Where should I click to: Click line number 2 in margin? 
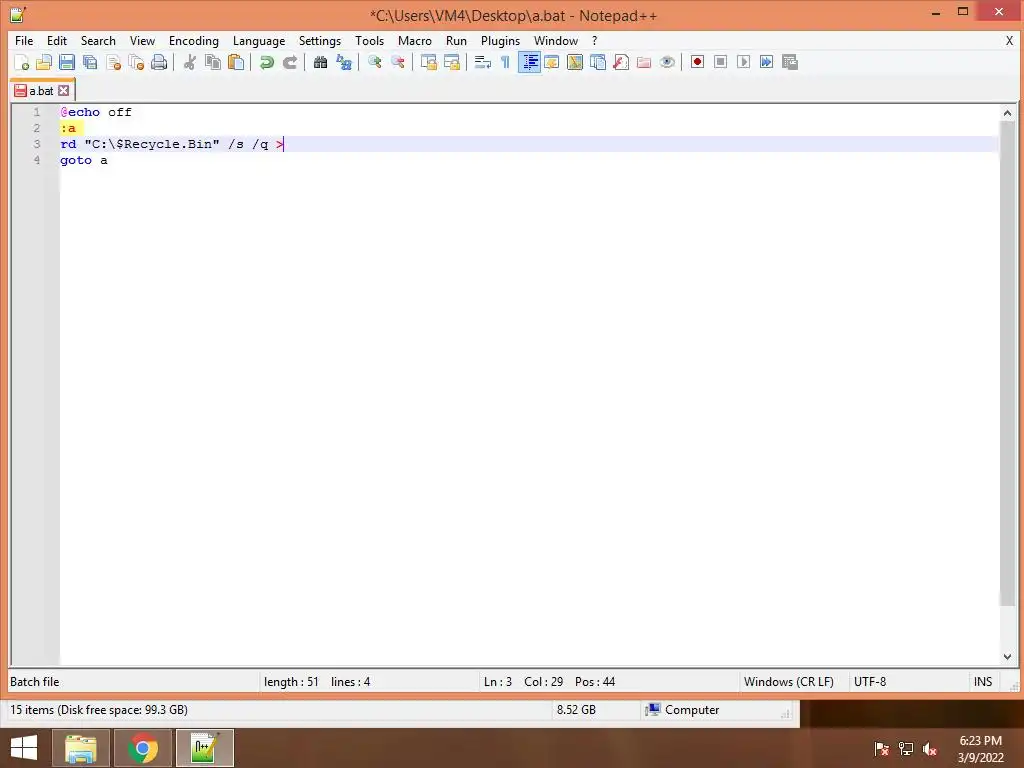pyautogui.click(x=37, y=128)
